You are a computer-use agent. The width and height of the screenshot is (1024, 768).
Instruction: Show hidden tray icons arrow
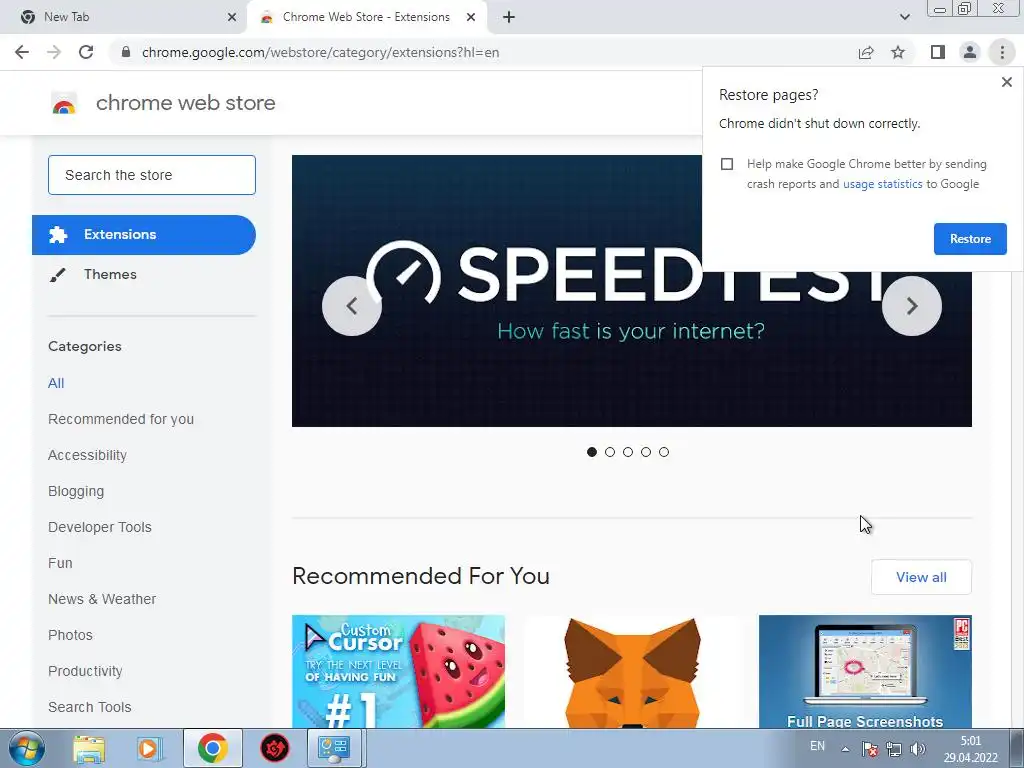click(x=845, y=749)
